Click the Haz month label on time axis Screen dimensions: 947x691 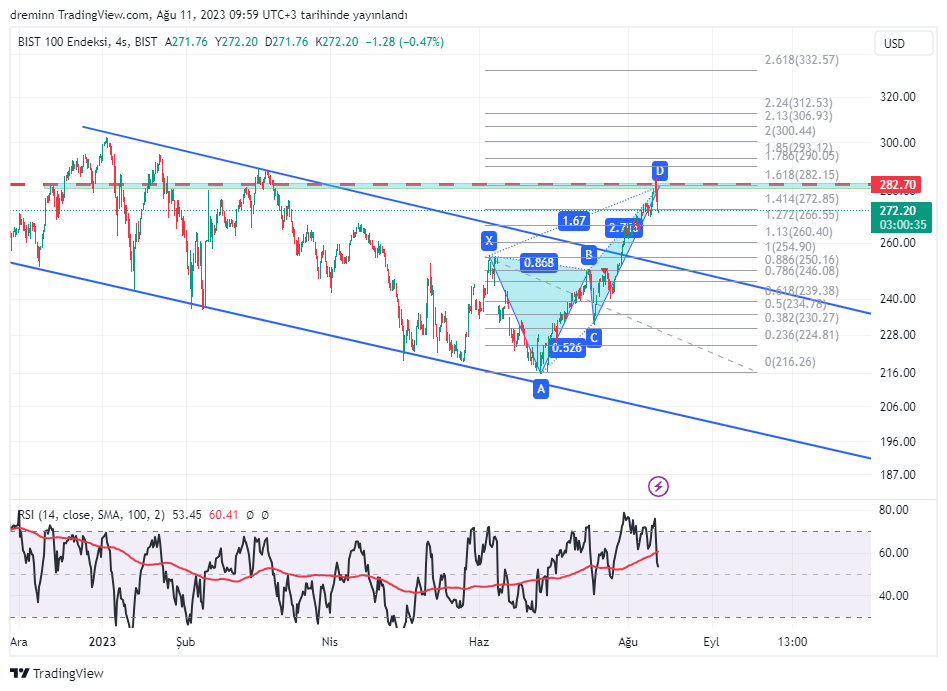479,641
